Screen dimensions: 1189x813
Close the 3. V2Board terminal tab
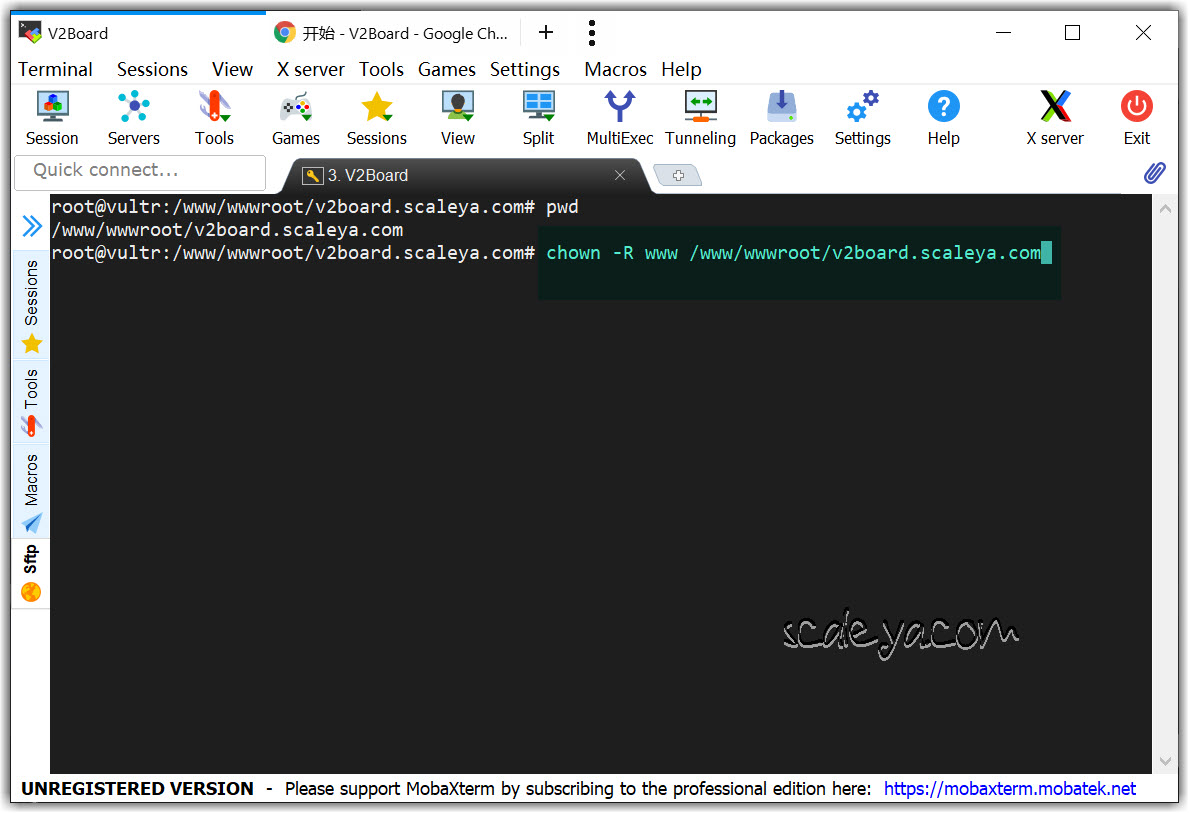pos(620,175)
